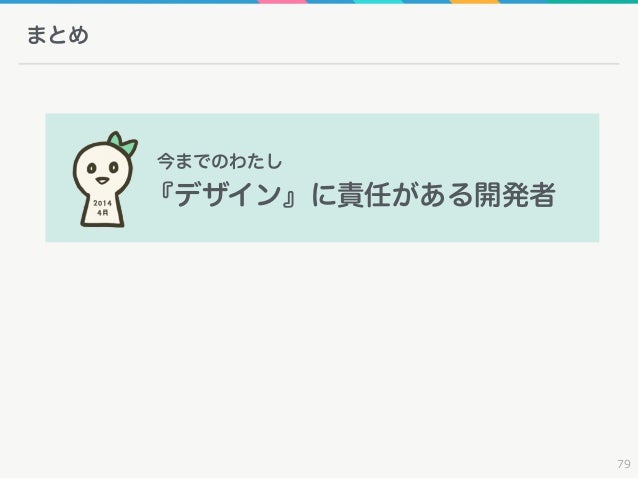The image size is (638, 479).
Task: Click the page number 79
Action: click(x=624, y=464)
